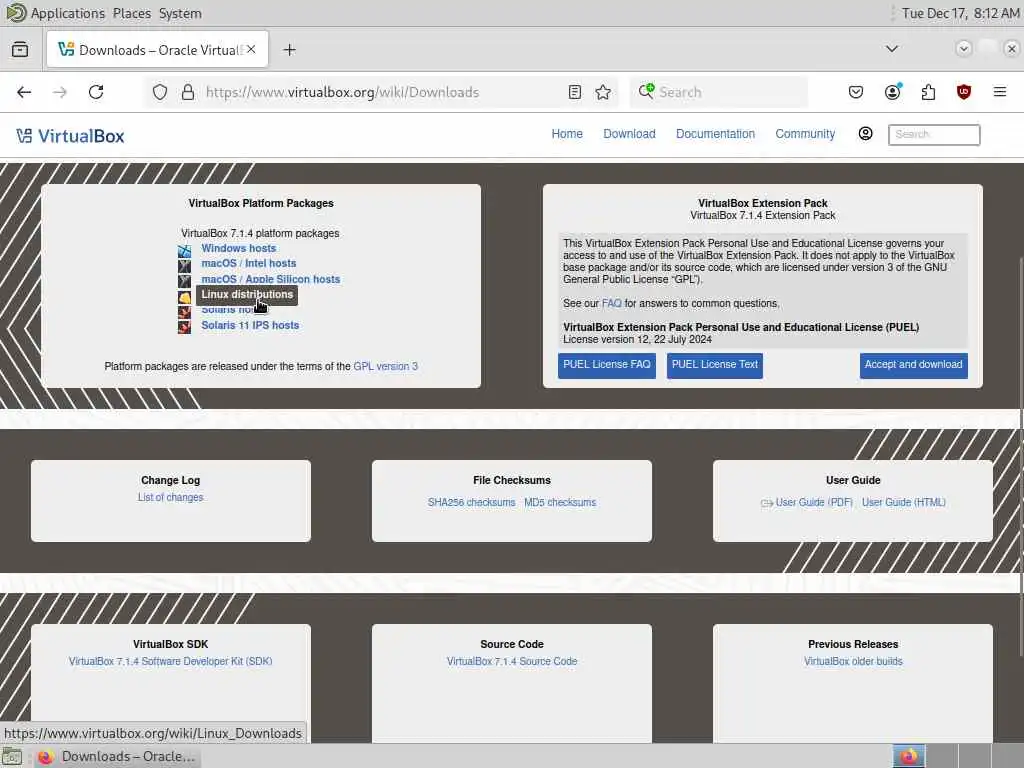Focus the site Search input field
1024x768 pixels.
pos(934,135)
